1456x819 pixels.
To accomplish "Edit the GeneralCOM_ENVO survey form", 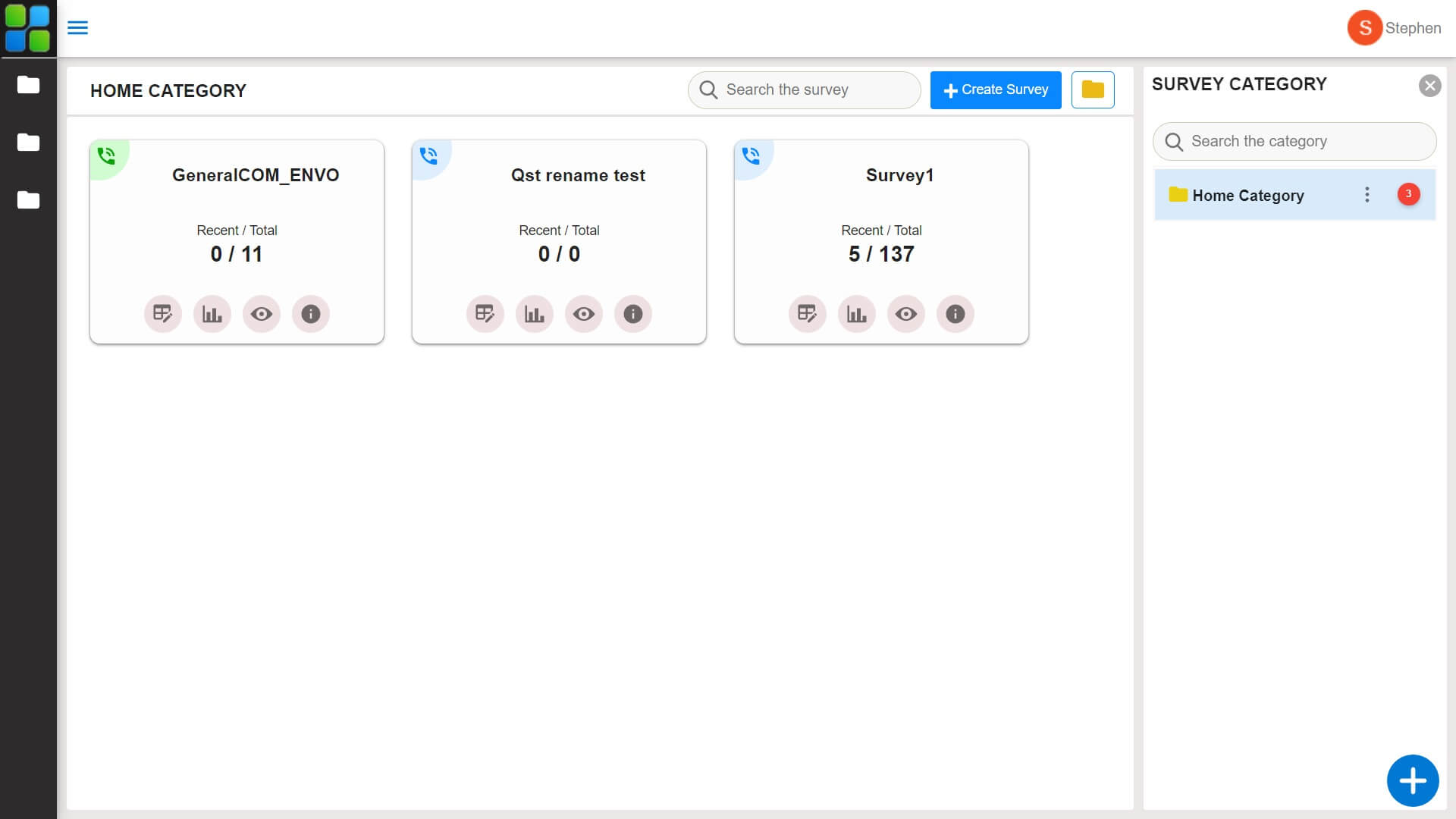I will pyautogui.click(x=163, y=314).
